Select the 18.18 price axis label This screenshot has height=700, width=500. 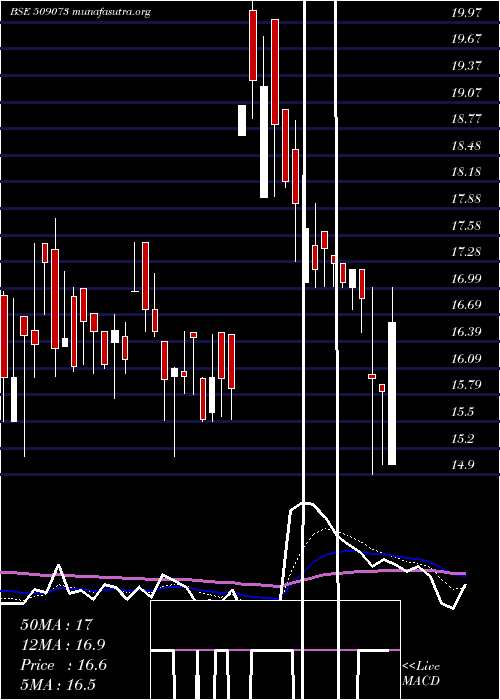466,172
